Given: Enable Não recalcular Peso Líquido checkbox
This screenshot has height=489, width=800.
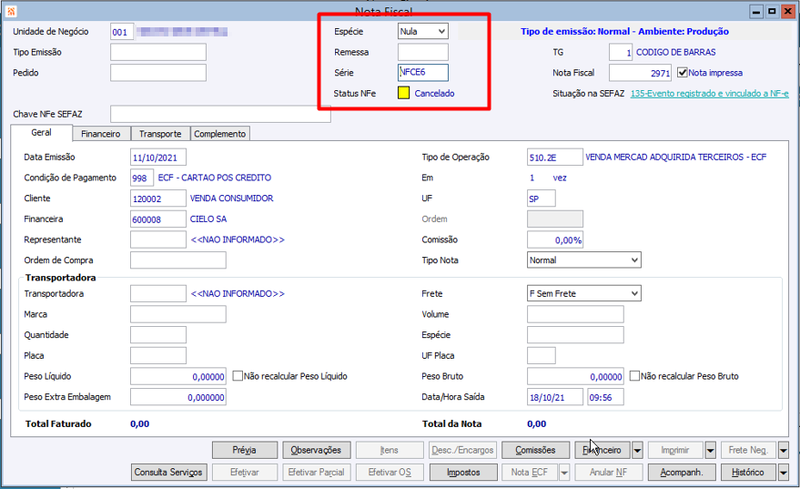Looking at the screenshot, I should (x=237, y=376).
